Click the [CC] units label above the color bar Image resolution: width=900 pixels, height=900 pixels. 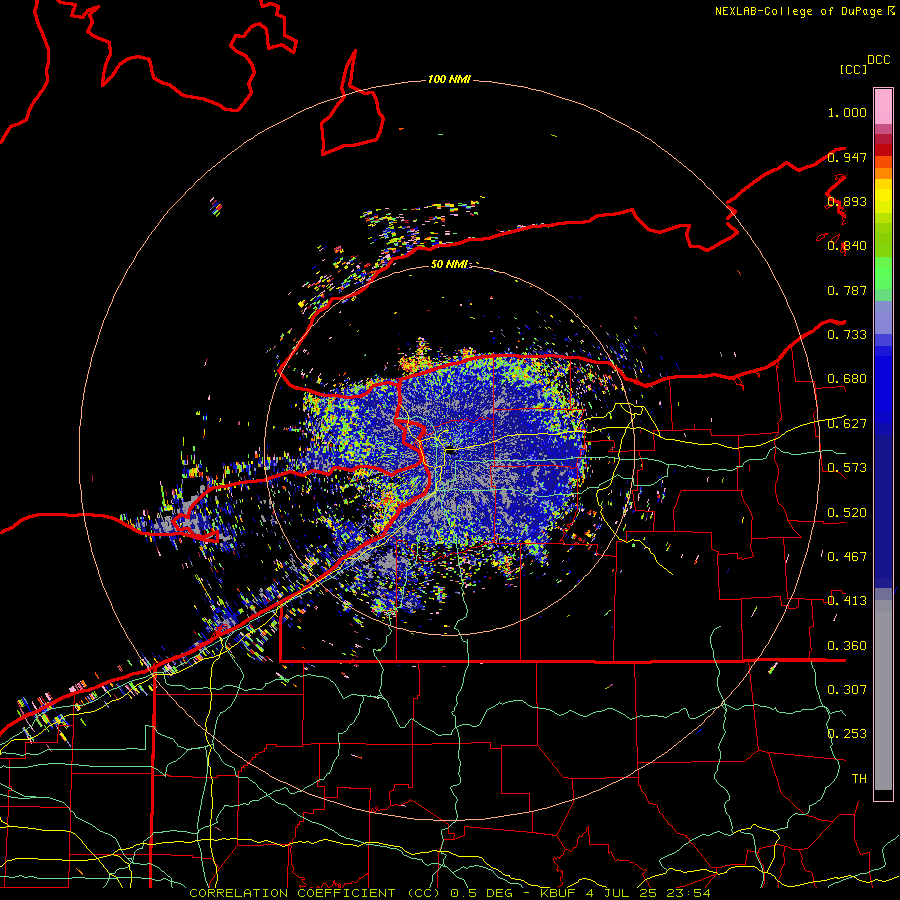pos(853,69)
